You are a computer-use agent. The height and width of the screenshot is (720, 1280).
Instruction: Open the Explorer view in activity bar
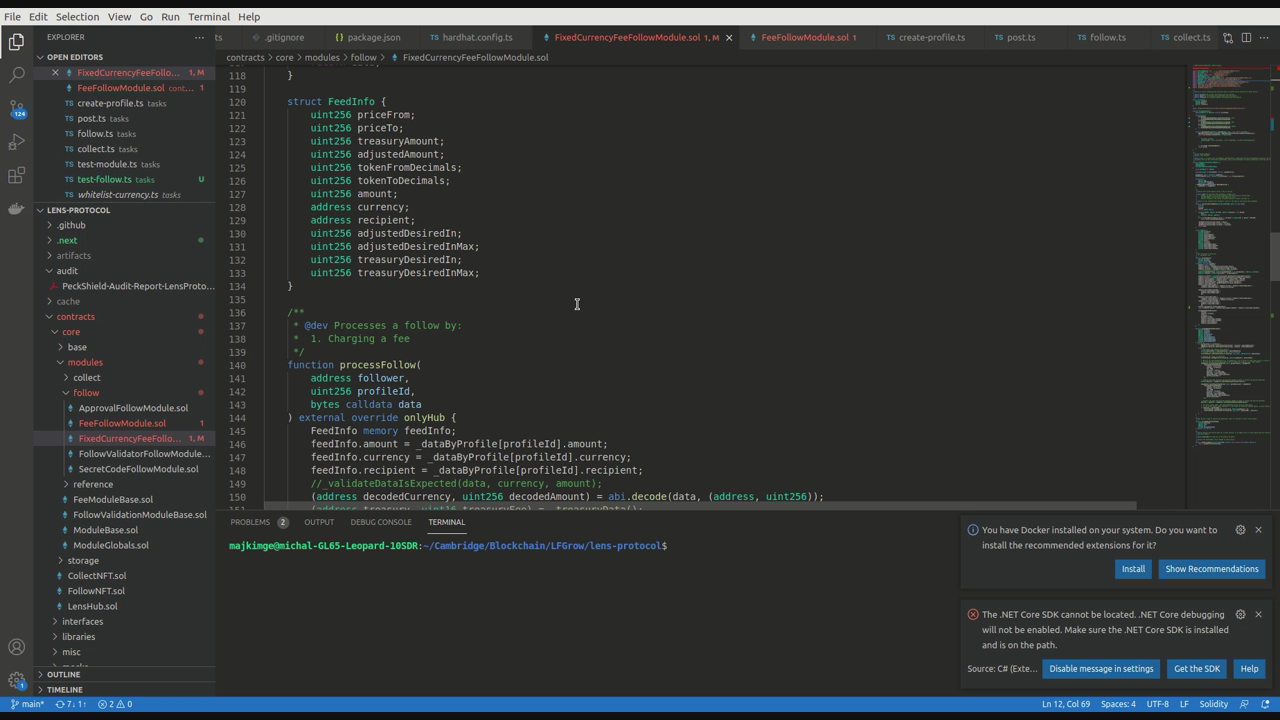click(16, 41)
